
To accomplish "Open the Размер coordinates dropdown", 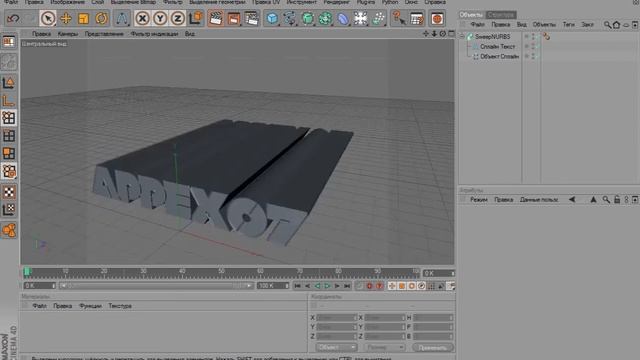I will [x=384, y=347].
